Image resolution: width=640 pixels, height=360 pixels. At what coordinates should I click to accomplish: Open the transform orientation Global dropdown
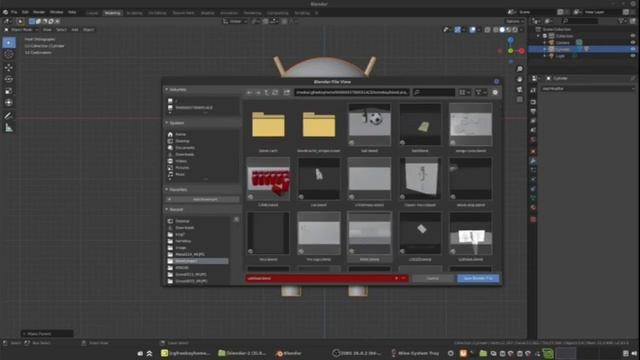pos(235,21)
